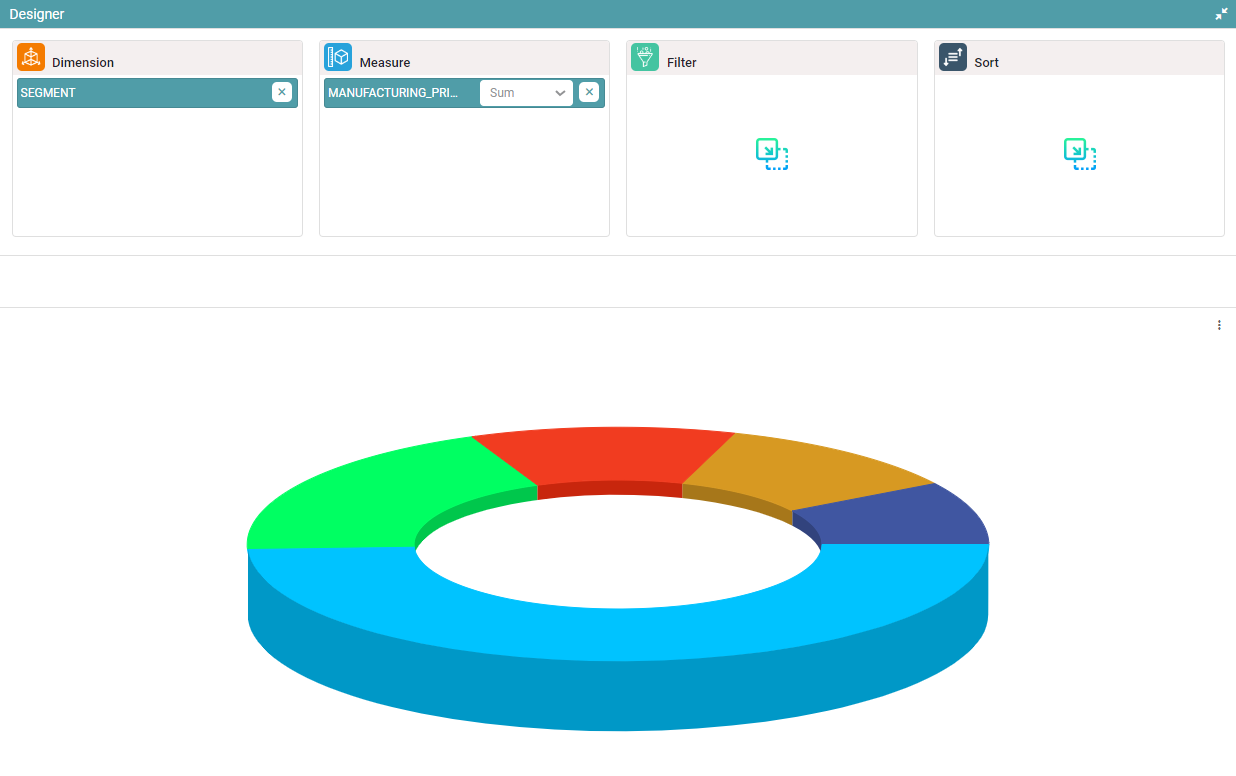Click the Sort panel header icon

pyautogui.click(x=953, y=58)
